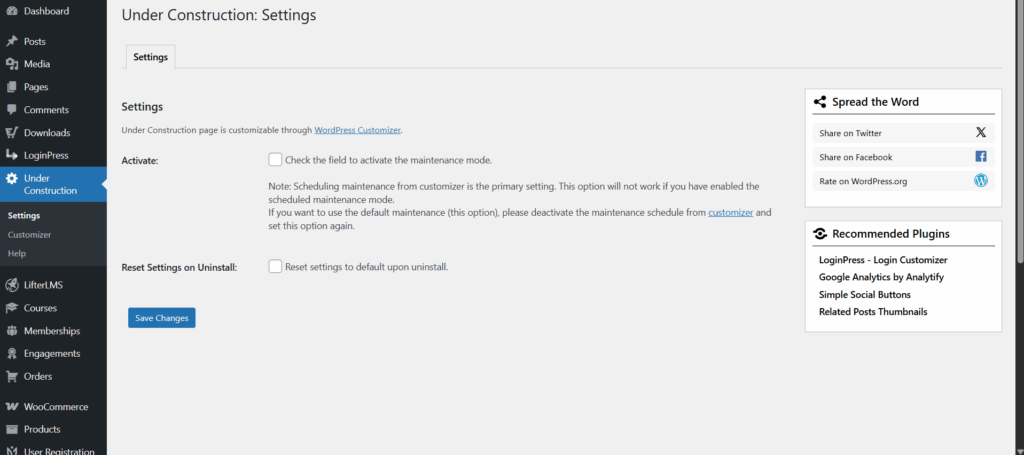The width and height of the screenshot is (1024, 455).
Task: Open the Memberships menu
Action: pos(54,331)
